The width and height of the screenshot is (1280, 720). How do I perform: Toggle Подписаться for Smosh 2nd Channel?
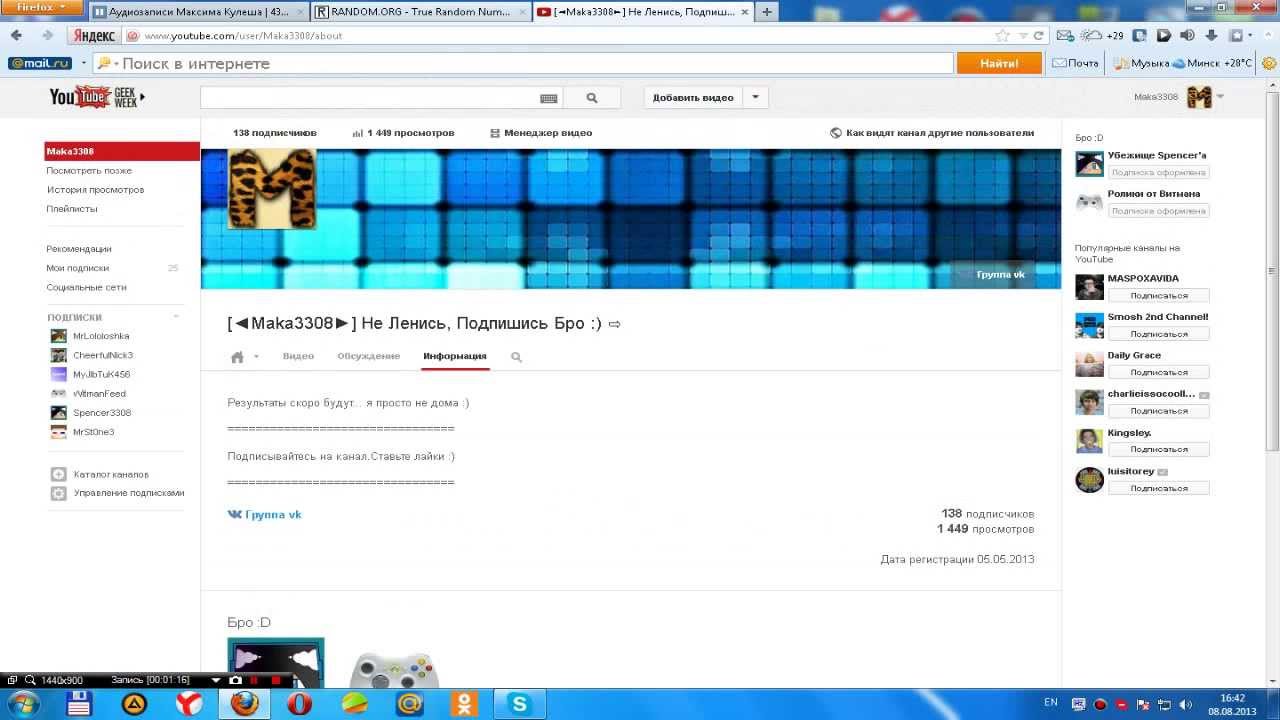point(1158,334)
